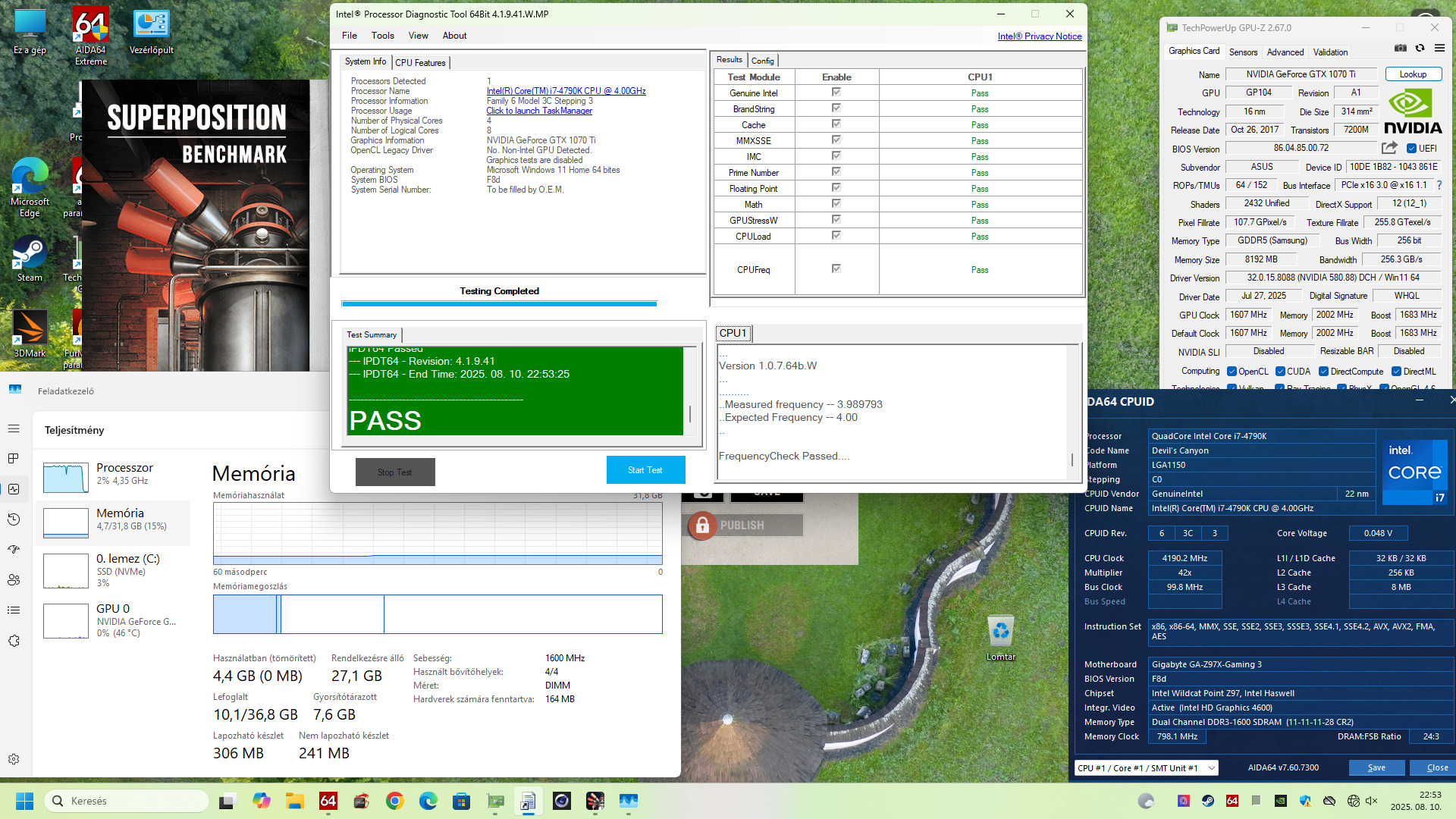1456x819 pixels.
Task: Open GPU-Z hamburger menu icon
Action: (1439, 48)
